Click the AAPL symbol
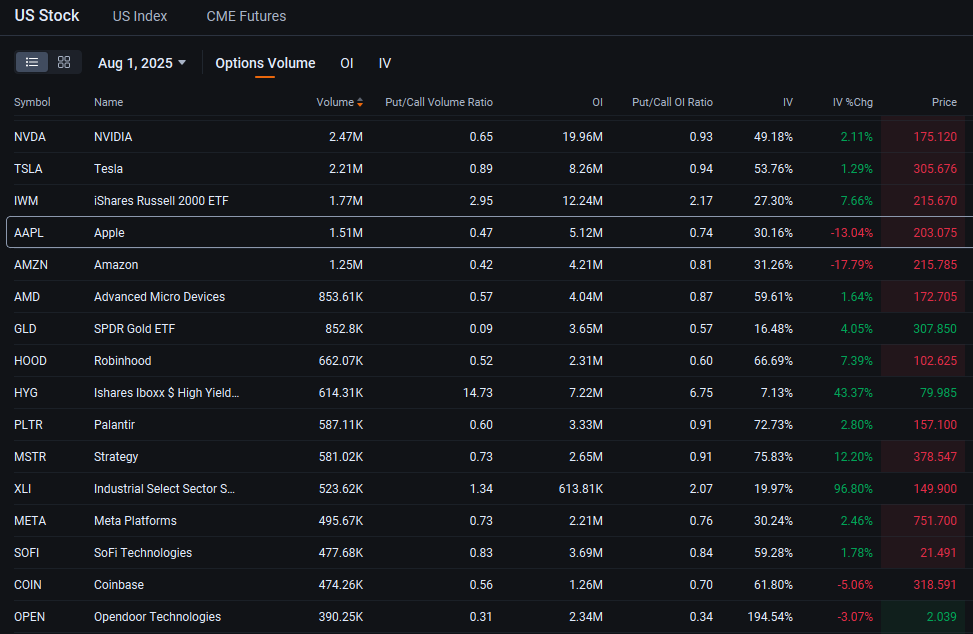973x634 pixels. 29,233
